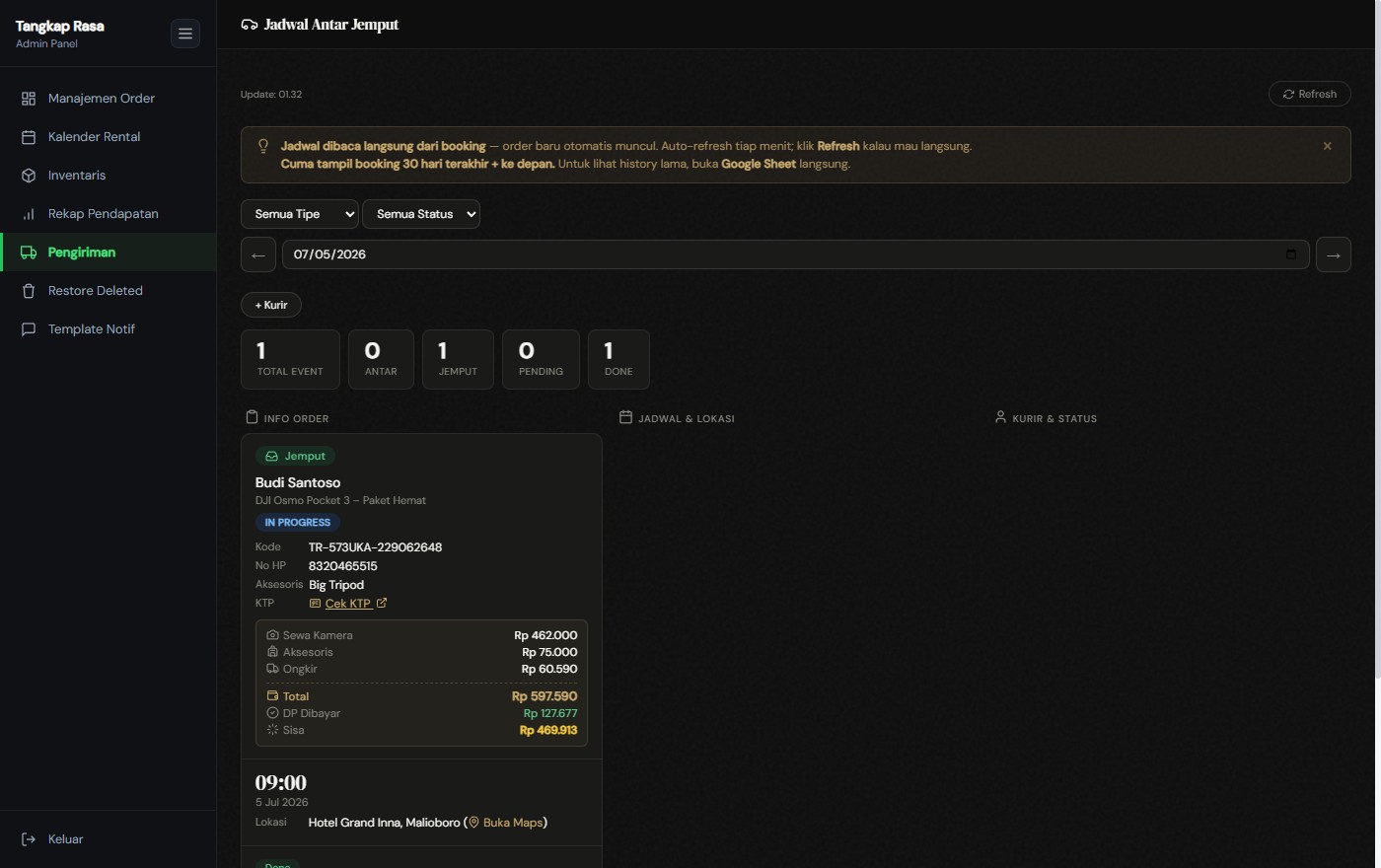The height and width of the screenshot is (868, 1381).
Task: Click the Sewa Kamera camera icon
Action: [272, 635]
